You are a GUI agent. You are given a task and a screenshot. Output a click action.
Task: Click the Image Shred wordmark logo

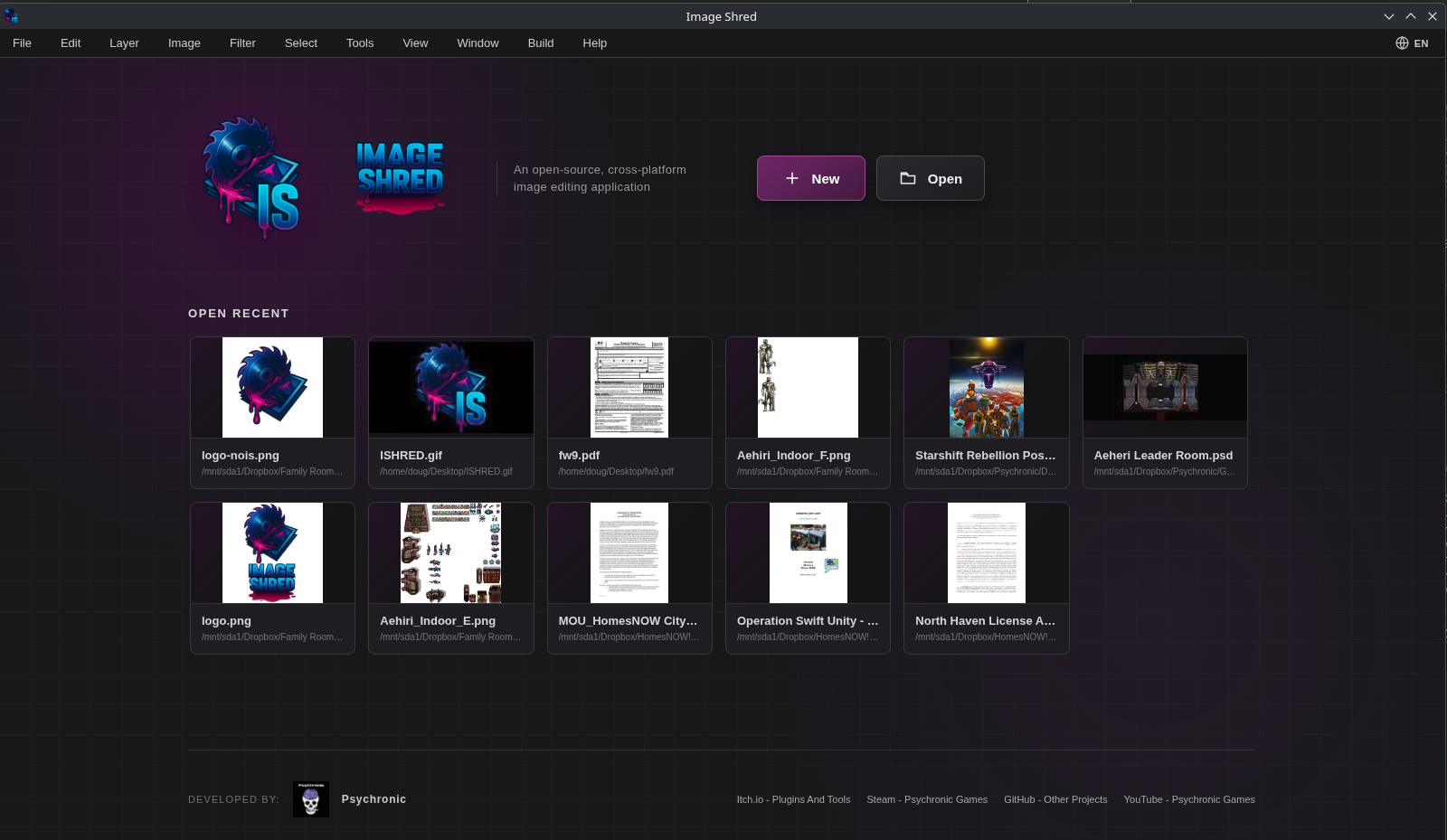coord(400,178)
